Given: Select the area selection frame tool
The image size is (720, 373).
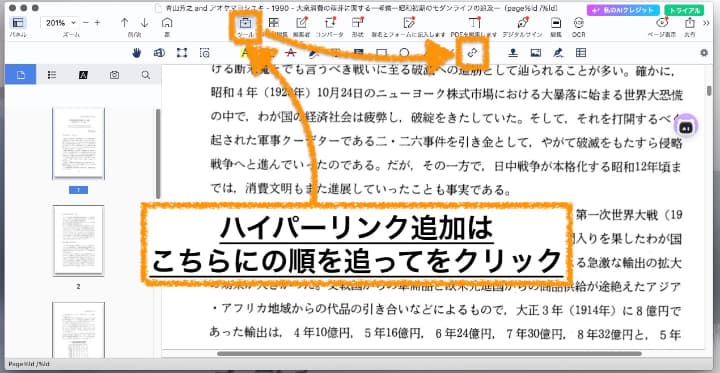Looking at the screenshot, I should (x=182, y=53).
